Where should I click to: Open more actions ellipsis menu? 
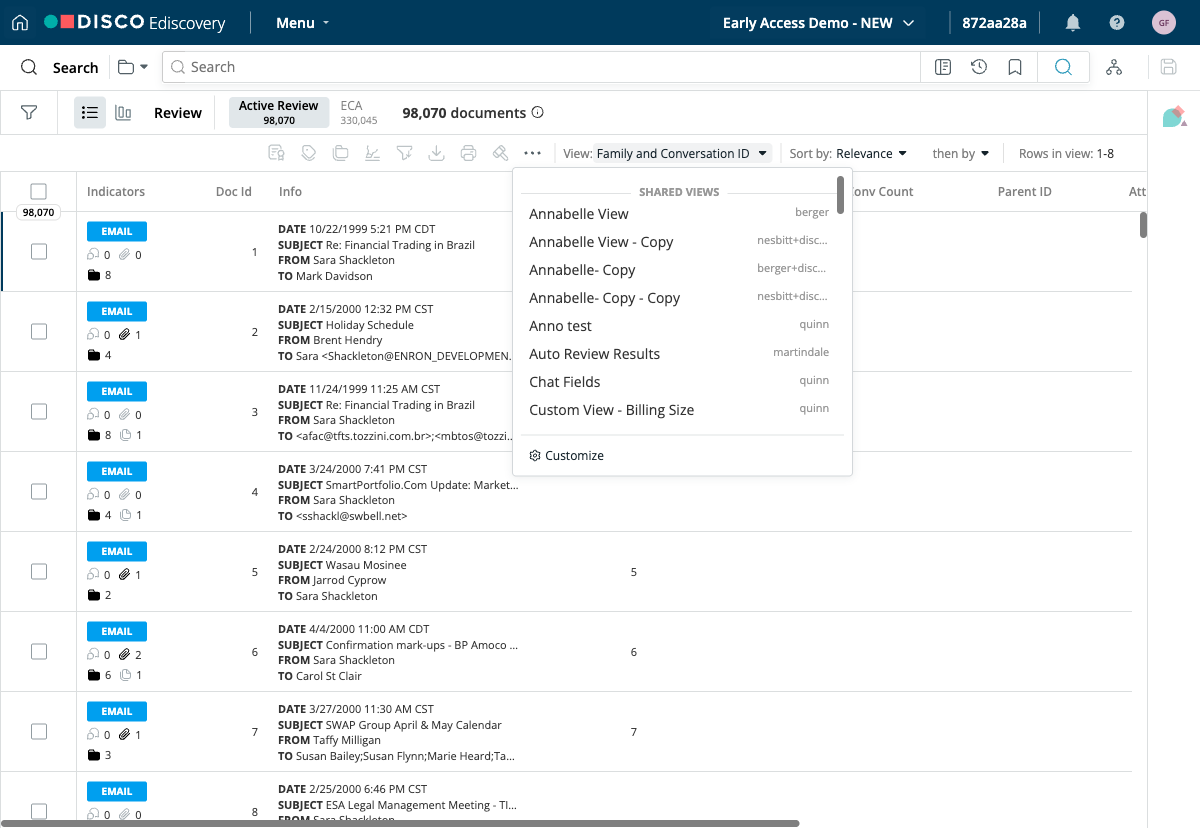(532, 153)
